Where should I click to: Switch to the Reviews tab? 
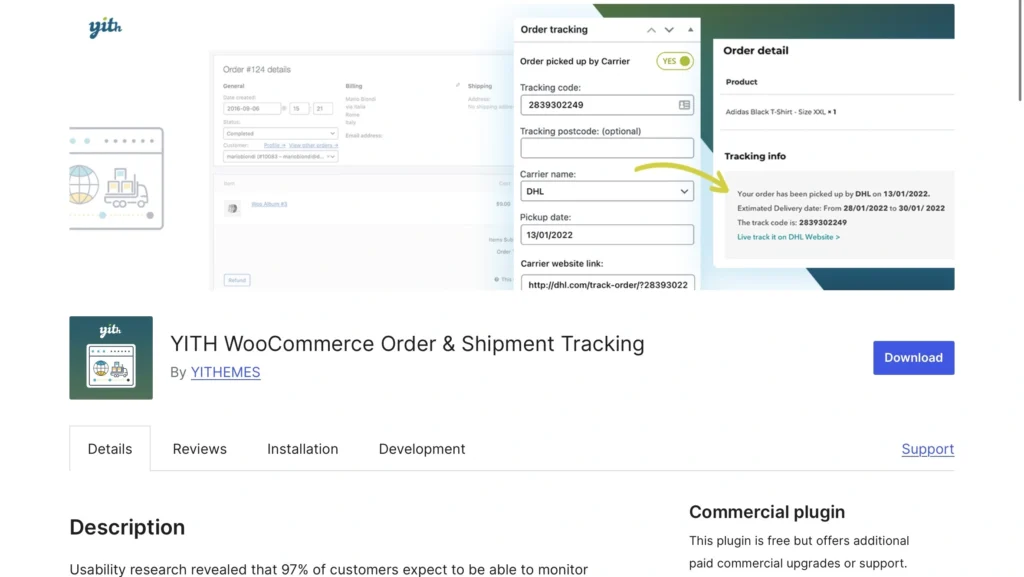pos(199,449)
